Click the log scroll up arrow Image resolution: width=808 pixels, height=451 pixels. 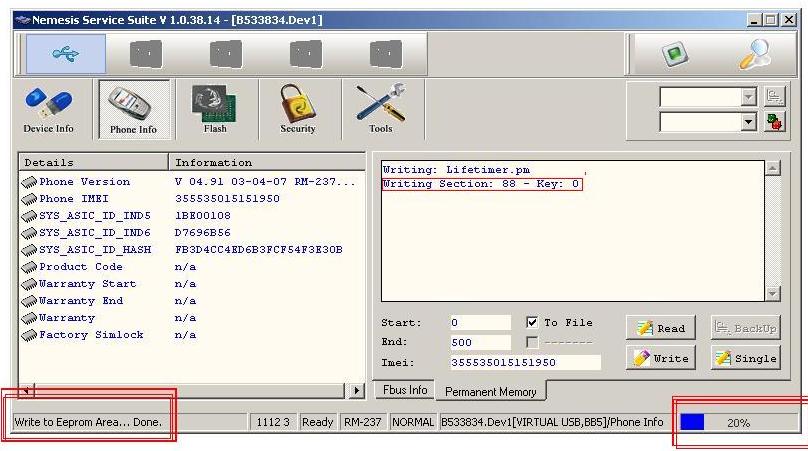click(x=772, y=168)
